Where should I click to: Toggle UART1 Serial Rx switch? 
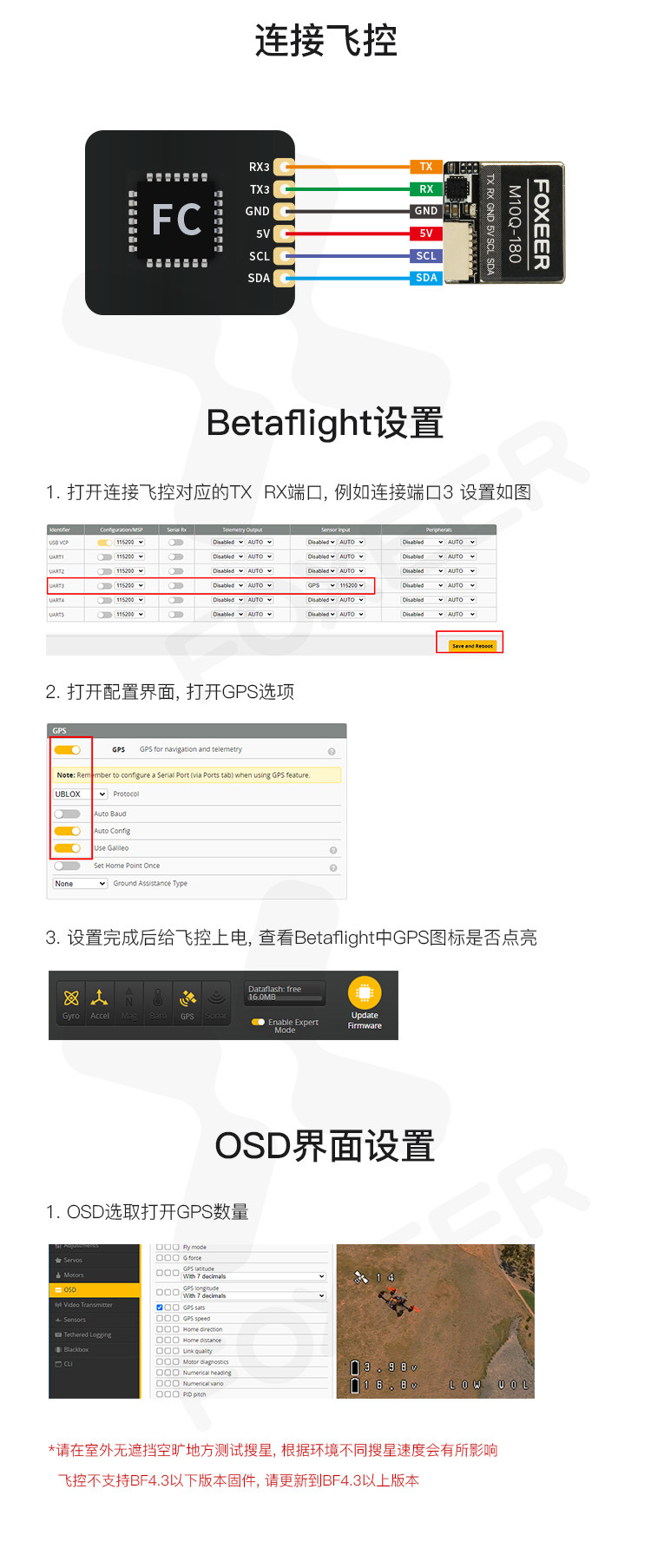coord(176,557)
